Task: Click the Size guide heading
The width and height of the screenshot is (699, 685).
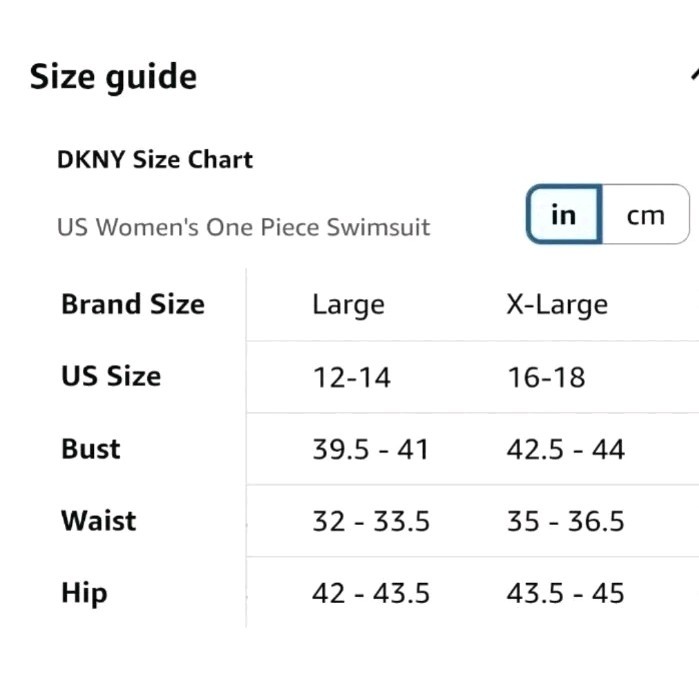Action: point(113,77)
